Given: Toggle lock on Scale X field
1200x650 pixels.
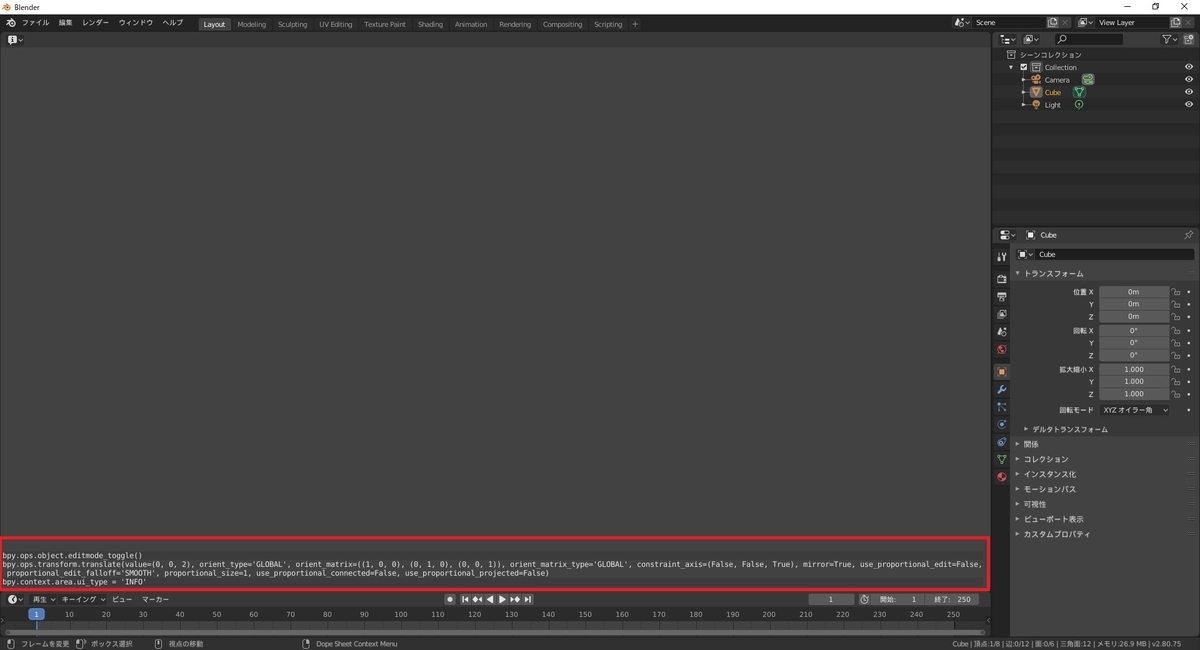Looking at the screenshot, I should (1176, 369).
